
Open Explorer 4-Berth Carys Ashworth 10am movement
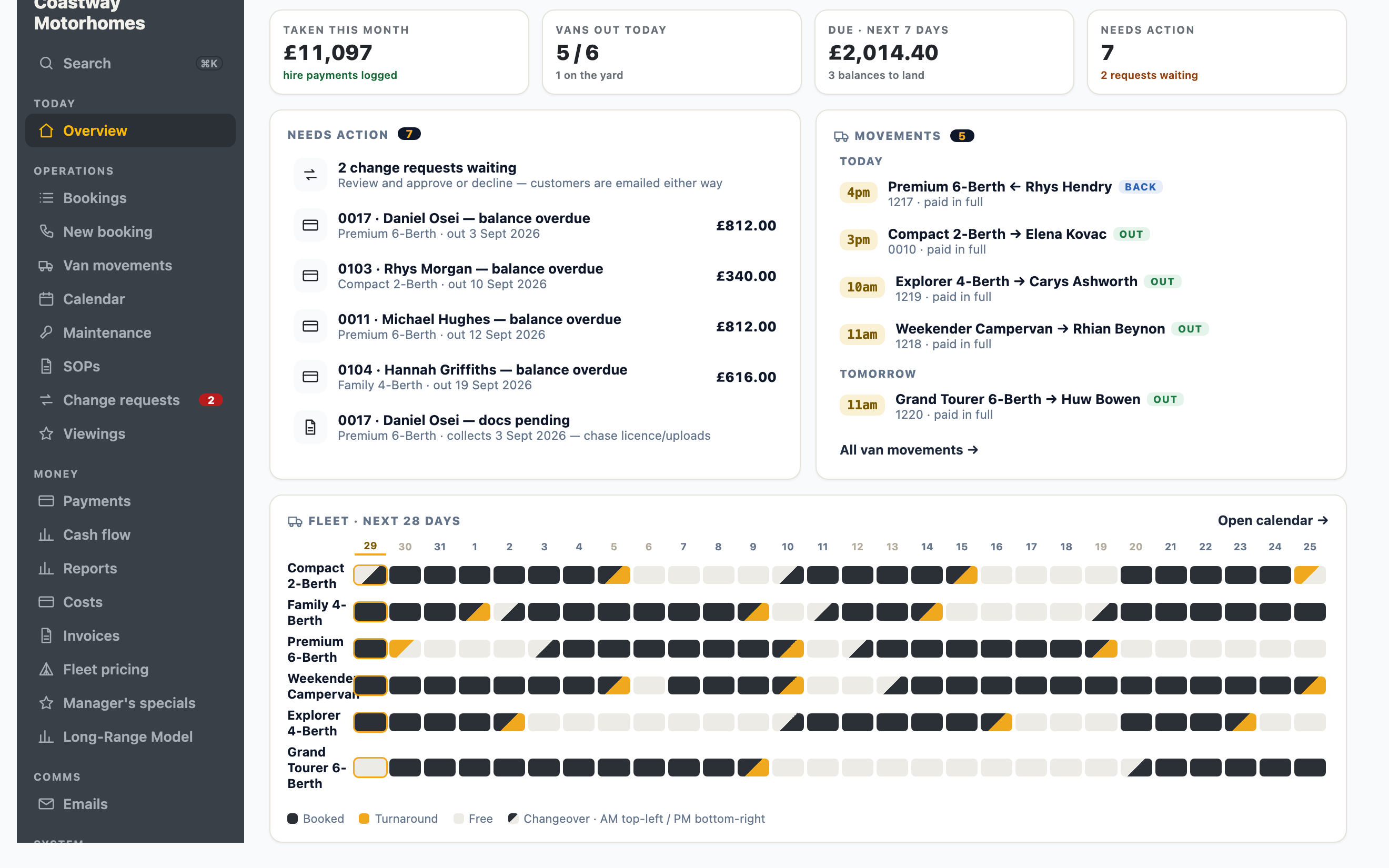click(x=1080, y=288)
